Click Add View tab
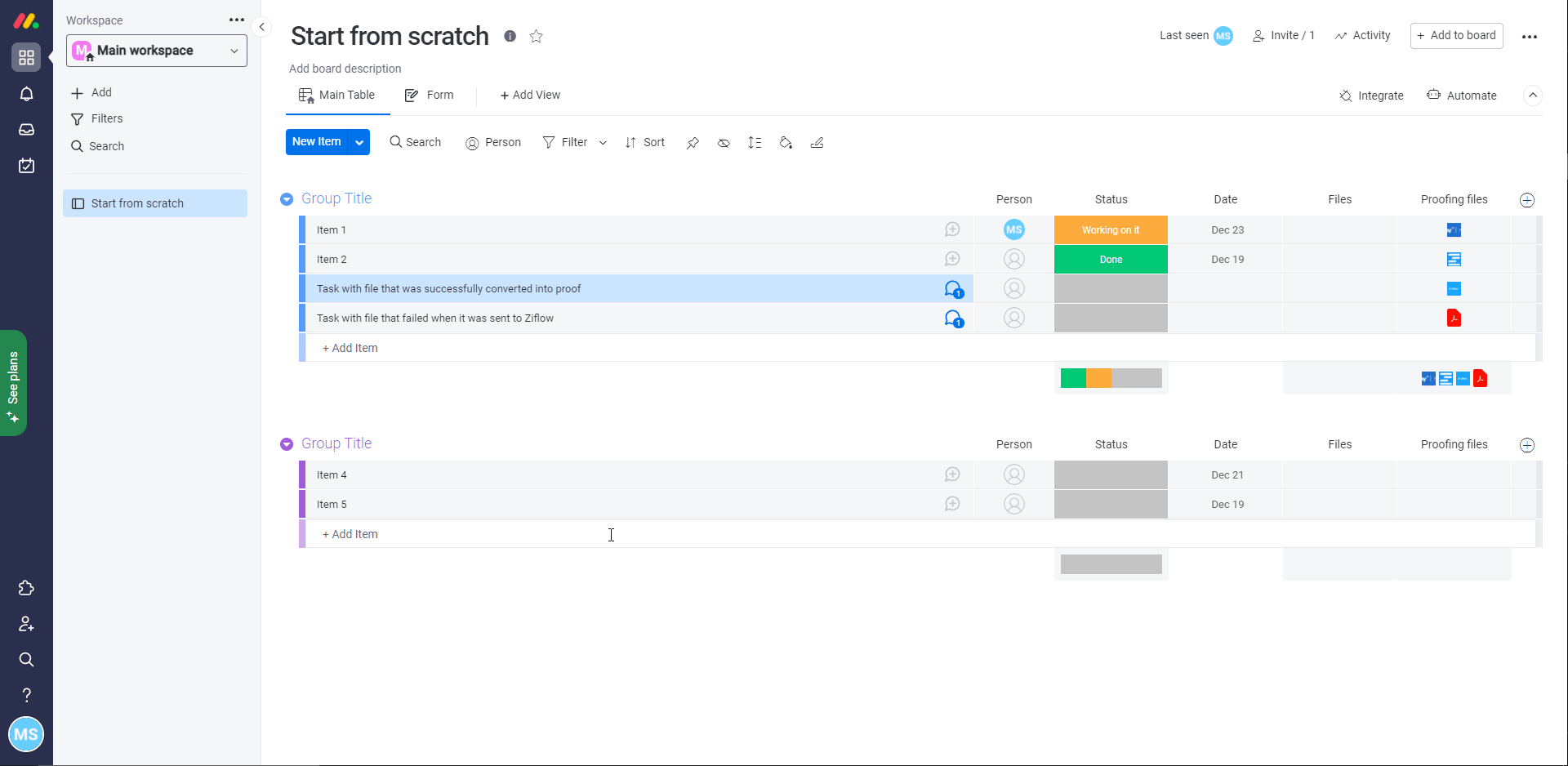This screenshot has width=1568, height=766. click(530, 96)
